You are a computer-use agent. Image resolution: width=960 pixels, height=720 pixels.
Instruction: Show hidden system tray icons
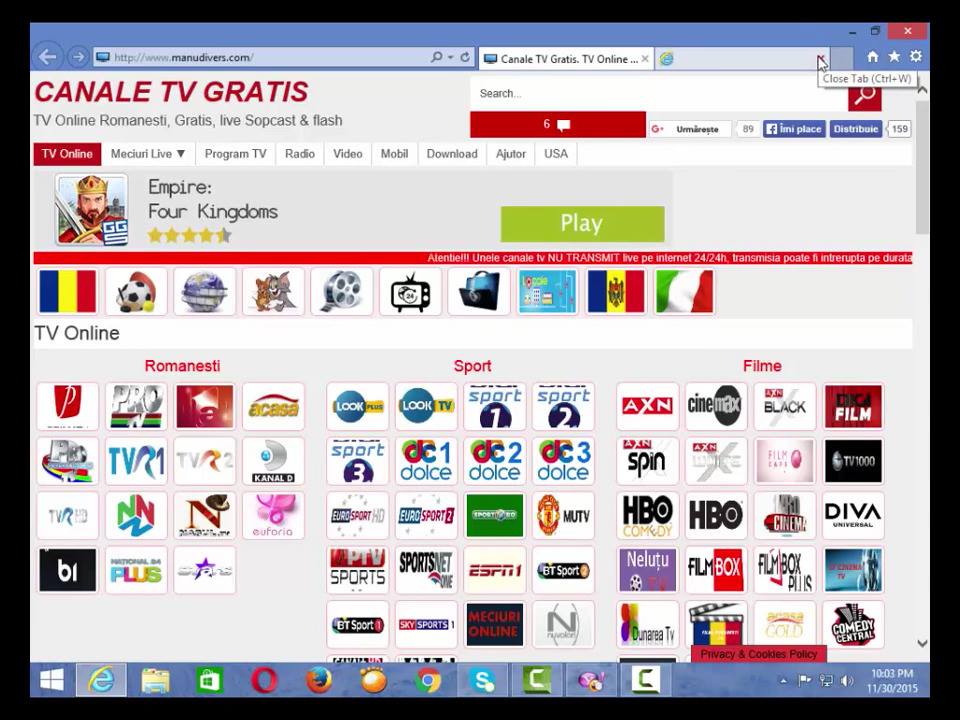[783, 680]
